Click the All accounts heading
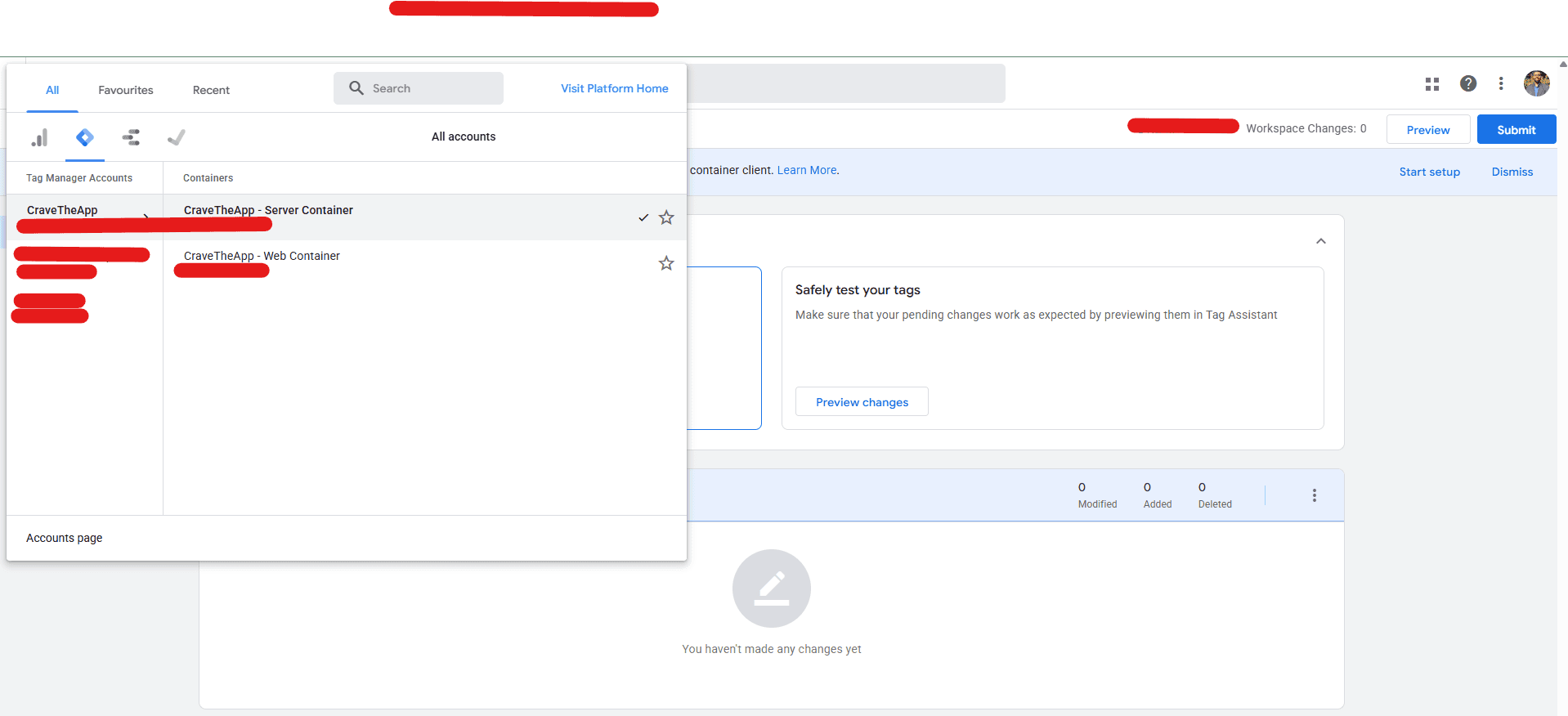The image size is (1568, 716). click(x=464, y=136)
